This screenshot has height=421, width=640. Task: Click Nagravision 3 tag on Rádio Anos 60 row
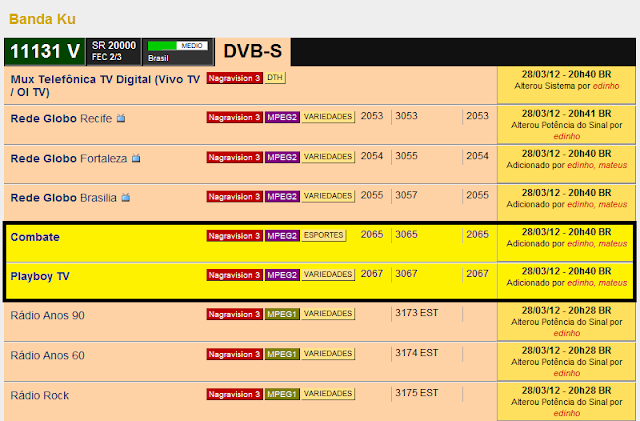pos(234,354)
